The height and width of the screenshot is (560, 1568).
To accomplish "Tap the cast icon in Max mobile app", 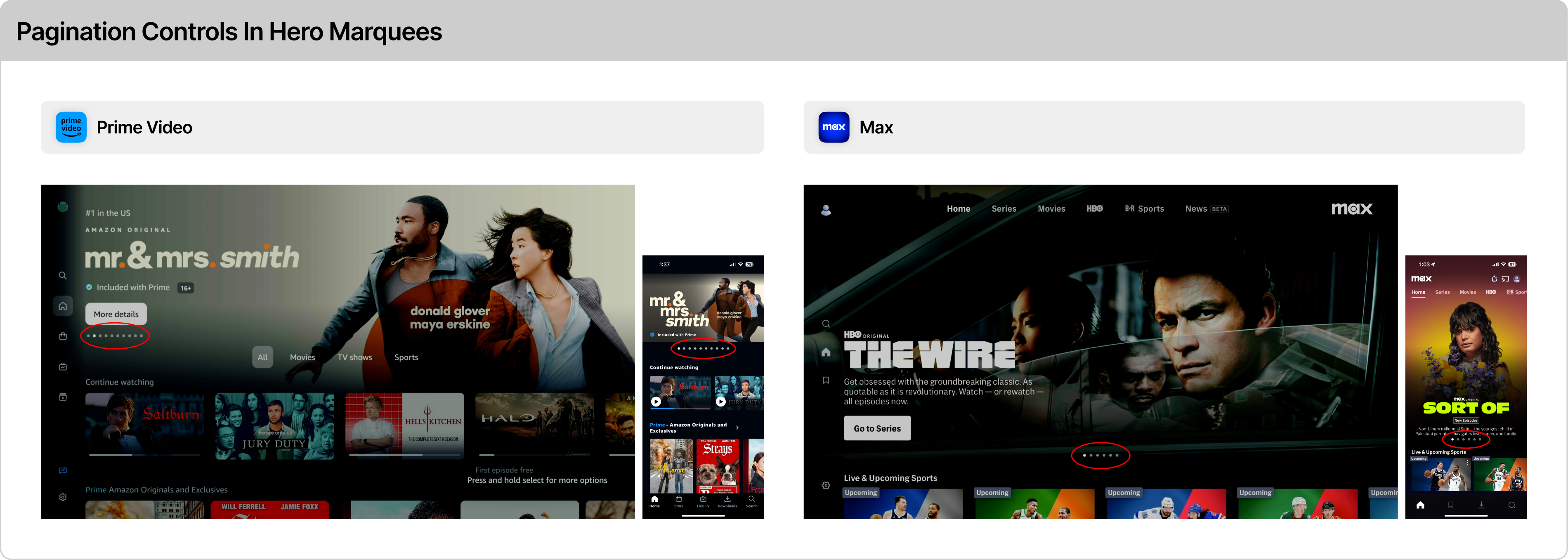I will [1505, 279].
